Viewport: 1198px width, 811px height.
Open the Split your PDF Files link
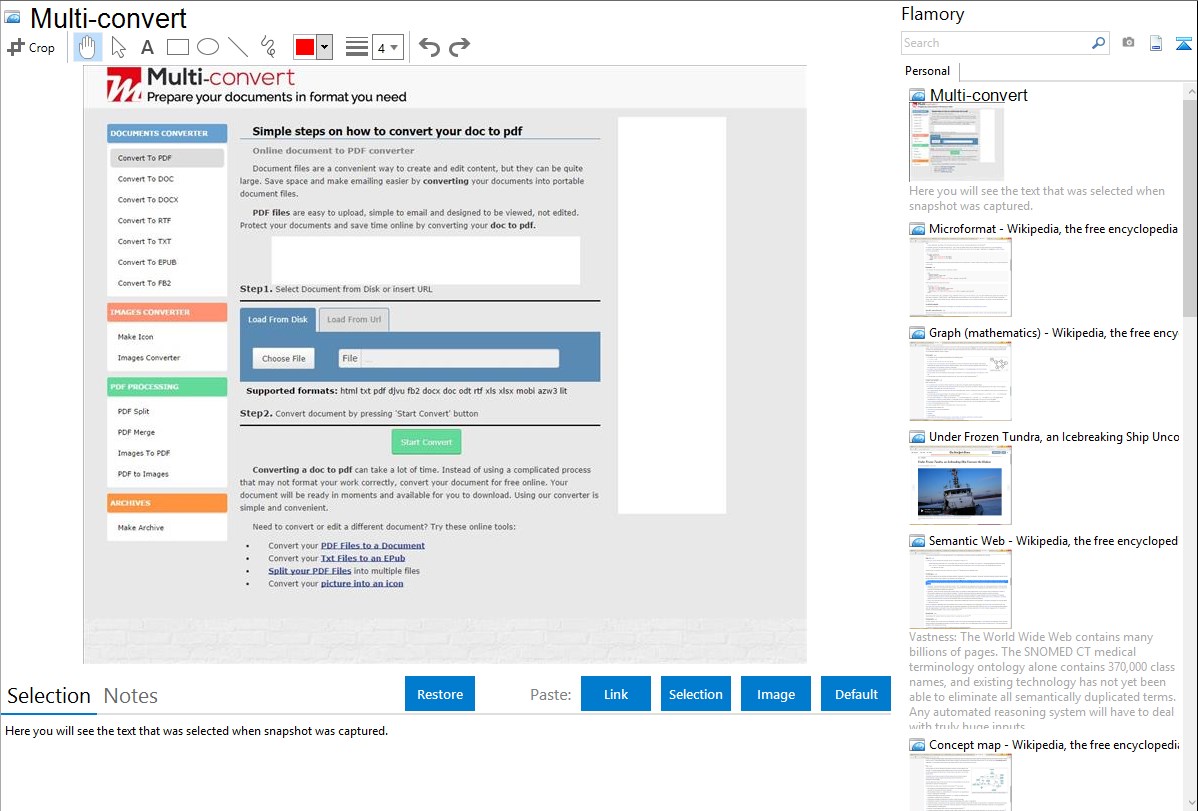(x=309, y=571)
